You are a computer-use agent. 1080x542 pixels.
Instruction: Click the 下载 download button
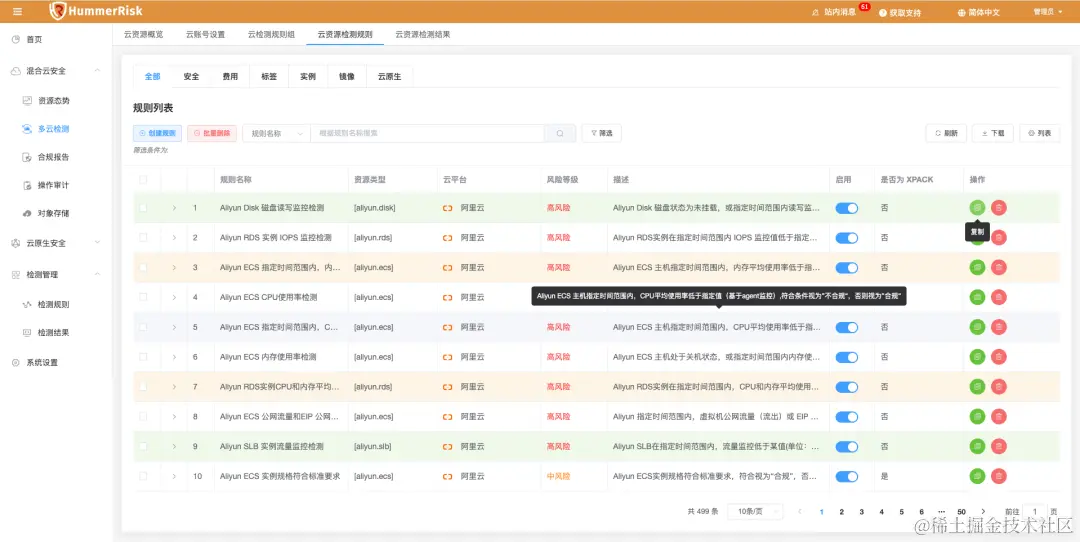pyautogui.click(x=993, y=134)
